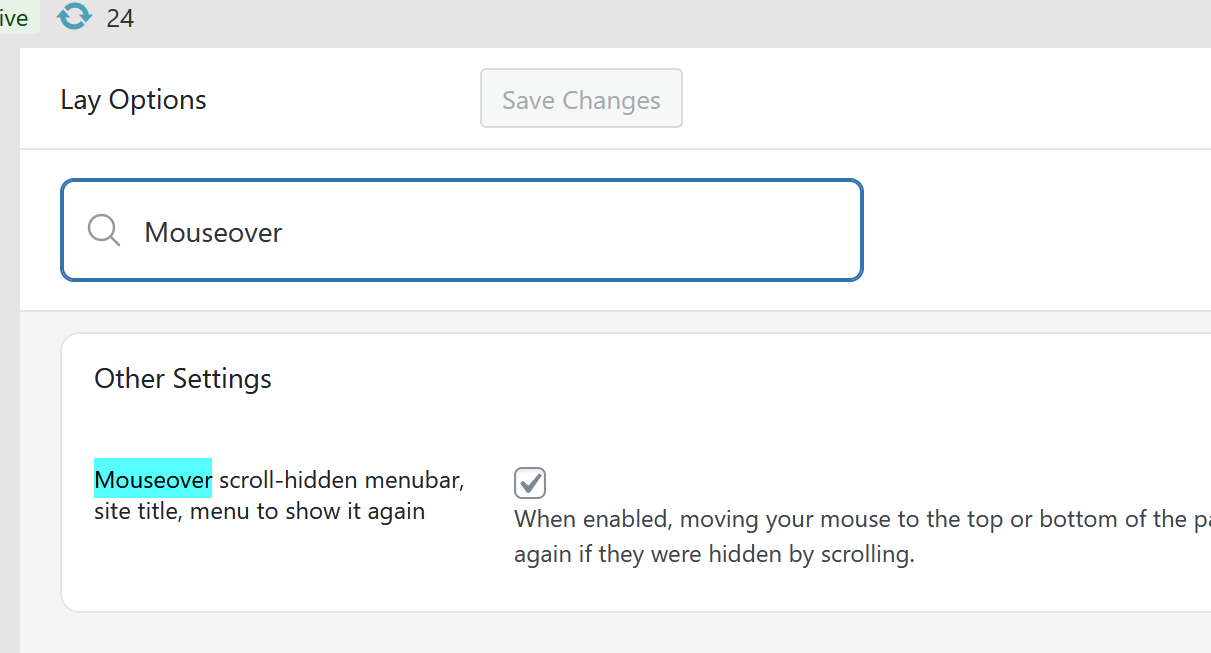Place cursor on typed 'Mouseover' search text
1211x653 pixels.
click(213, 232)
